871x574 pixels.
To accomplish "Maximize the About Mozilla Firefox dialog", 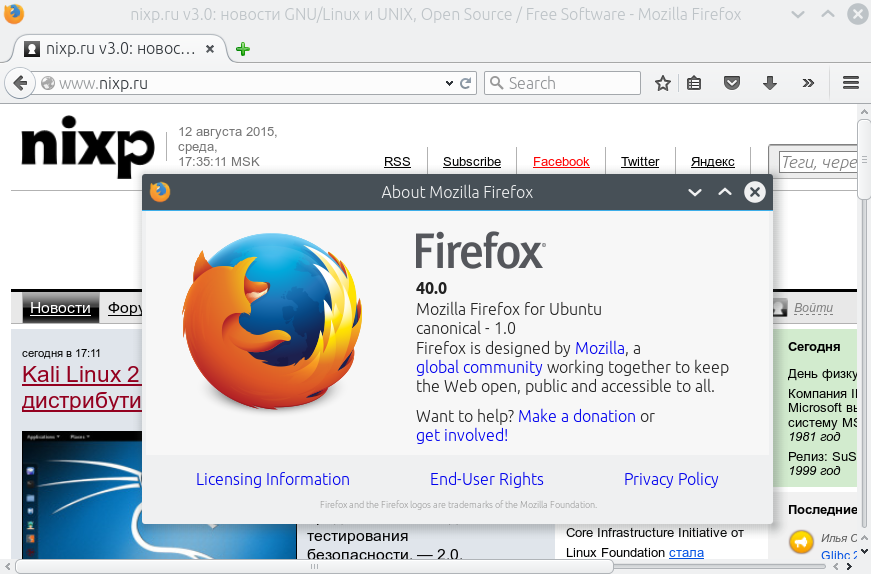I will 724,192.
